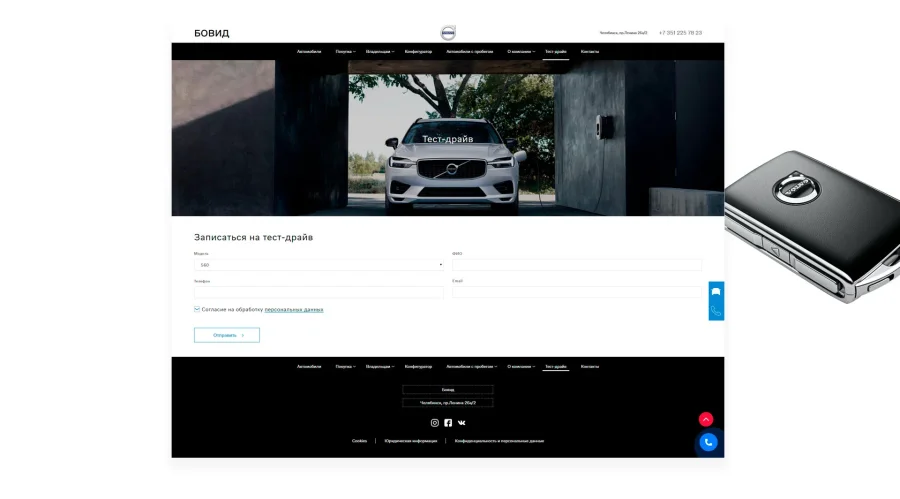Click the arrow inside the Отправить button

coord(243,335)
